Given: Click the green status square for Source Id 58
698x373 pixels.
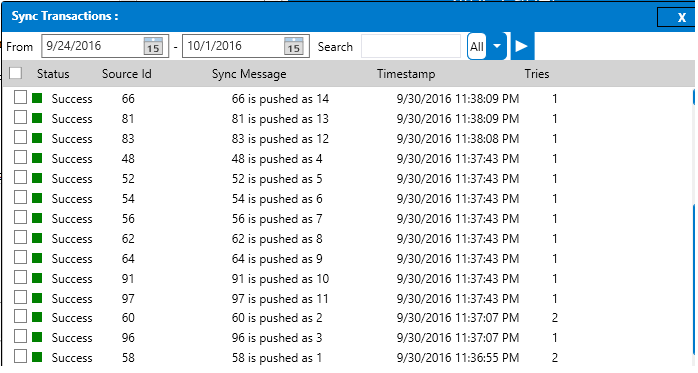Looking at the screenshot, I should click(37, 357).
